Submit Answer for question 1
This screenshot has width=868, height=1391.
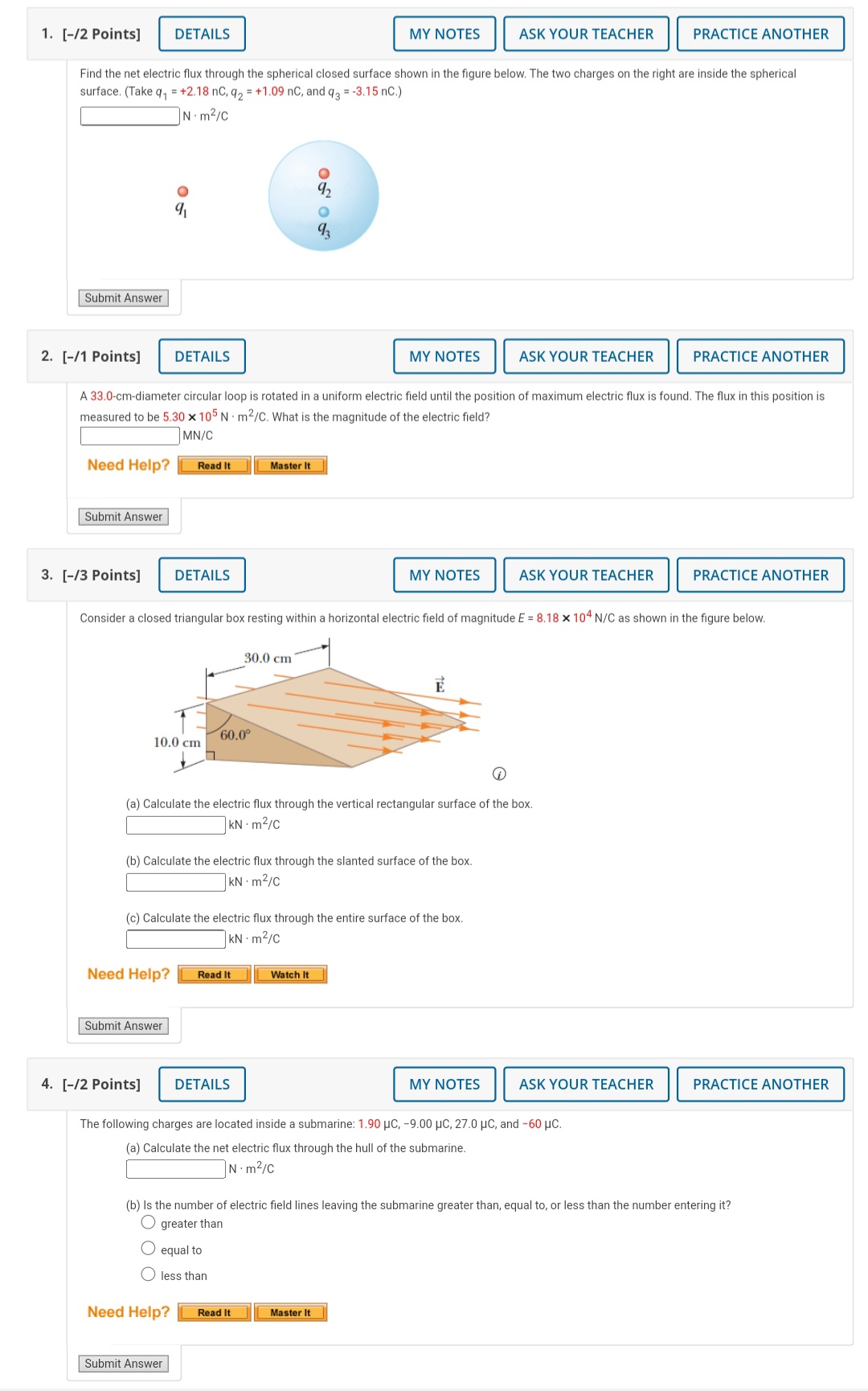pos(122,297)
